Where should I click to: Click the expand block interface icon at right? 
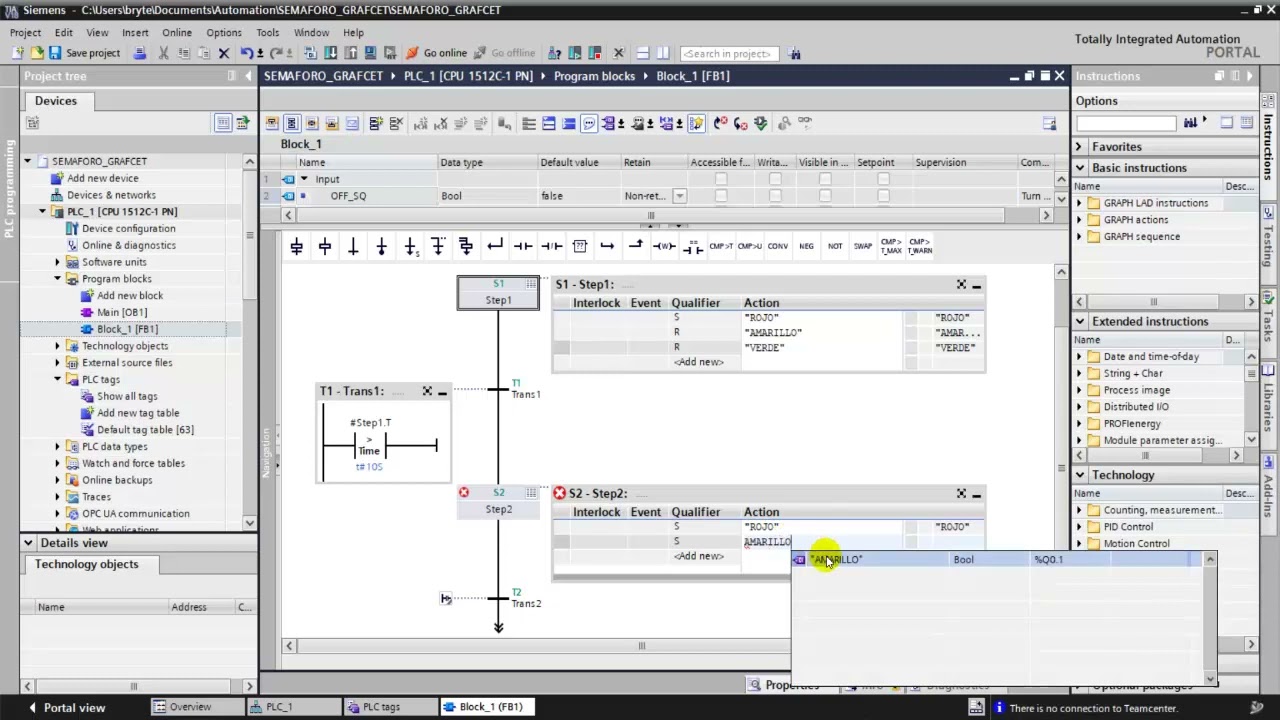1049,123
